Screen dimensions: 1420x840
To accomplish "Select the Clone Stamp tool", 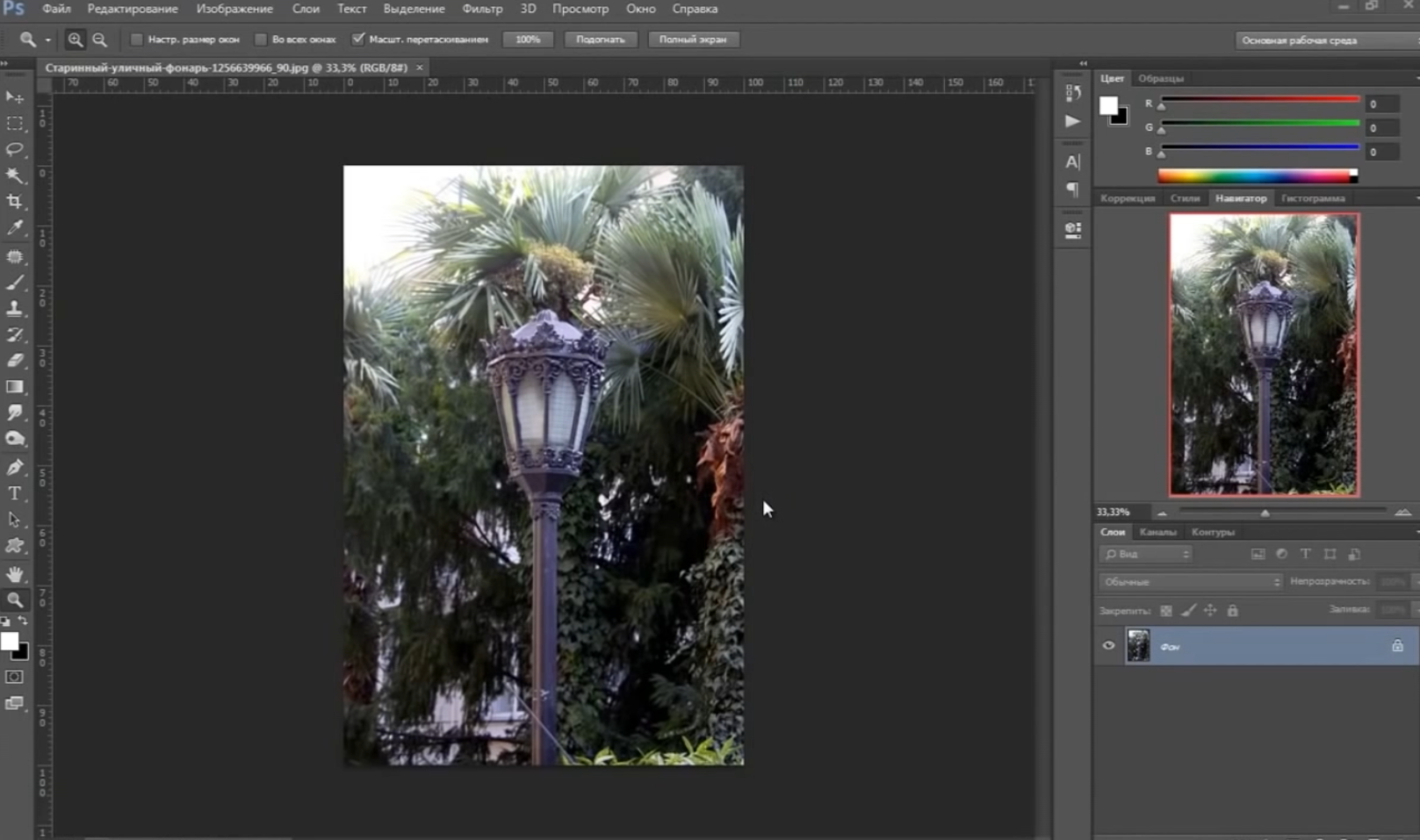I will click(15, 308).
